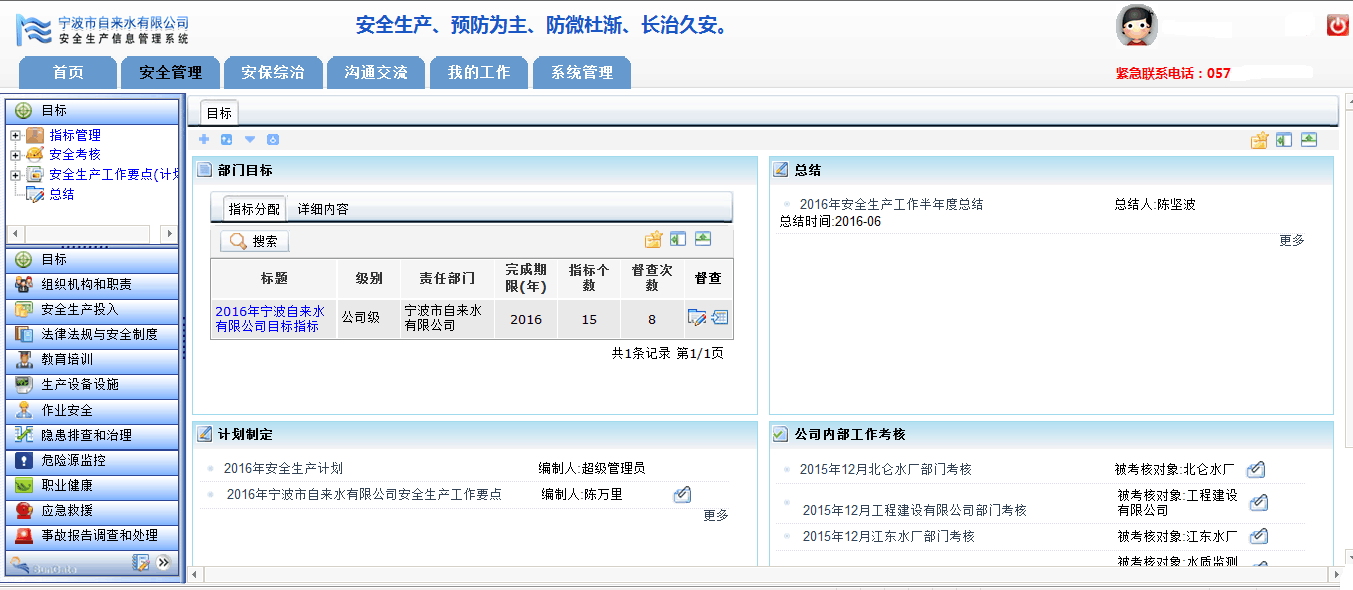Click 更多 link in the 总结 panel
Image resolution: width=1353 pixels, height=590 pixels.
pyautogui.click(x=1292, y=240)
